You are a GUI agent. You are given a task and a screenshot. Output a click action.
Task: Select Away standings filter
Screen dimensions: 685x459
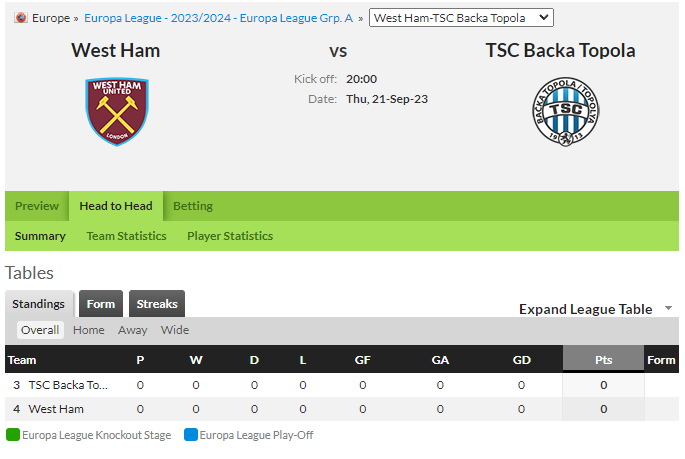pyautogui.click(x=132, y=330)
